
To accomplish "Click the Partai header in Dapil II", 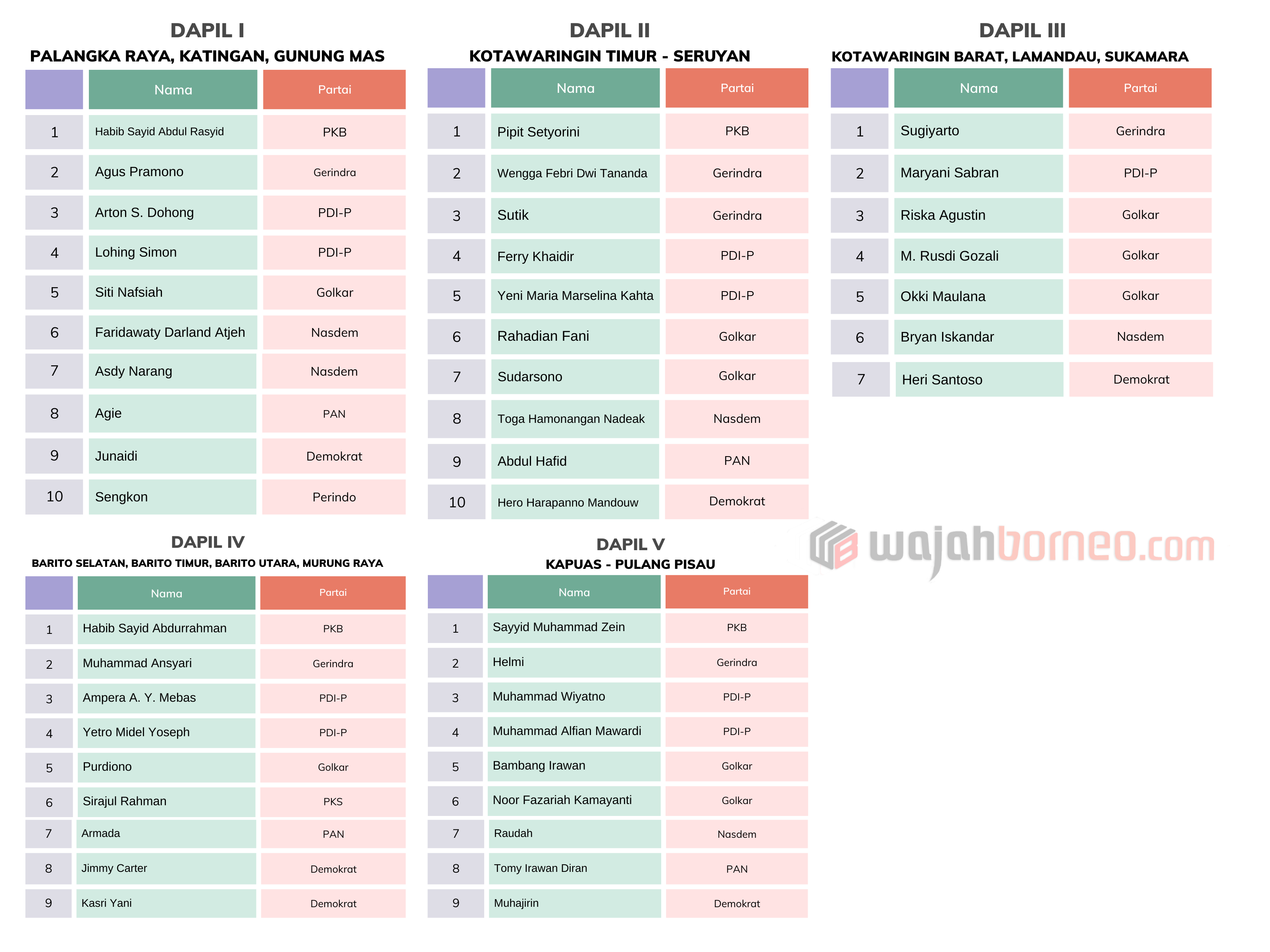I will (x=737, y=88).
